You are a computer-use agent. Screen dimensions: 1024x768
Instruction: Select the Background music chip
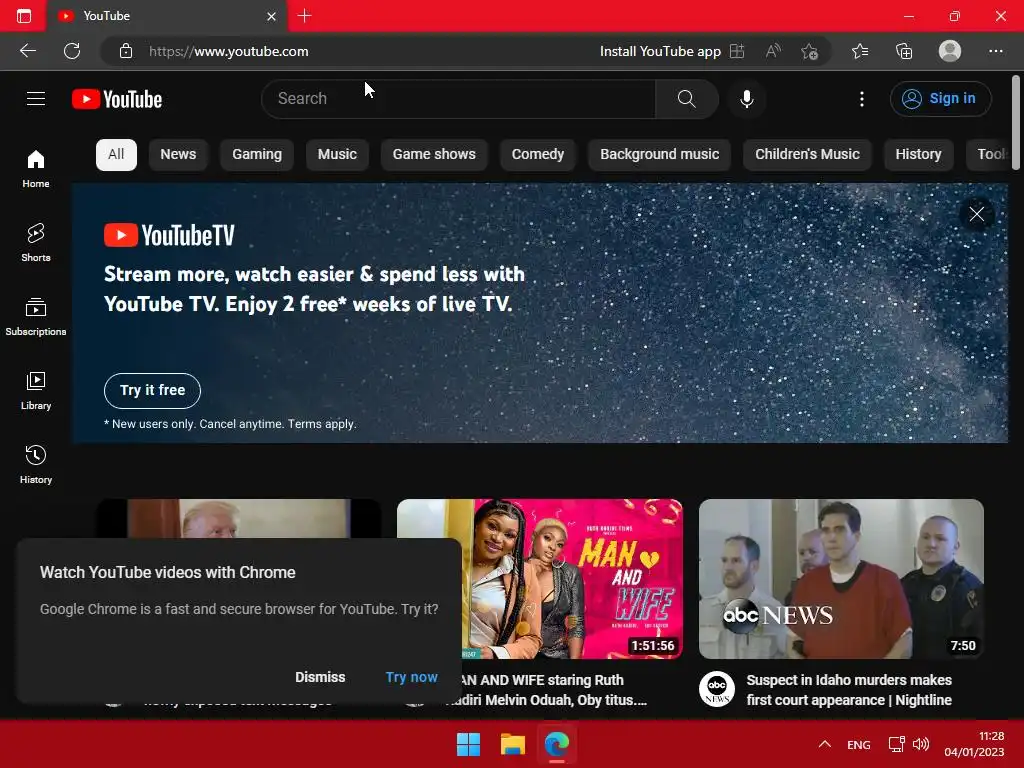[x=660, y=154]
